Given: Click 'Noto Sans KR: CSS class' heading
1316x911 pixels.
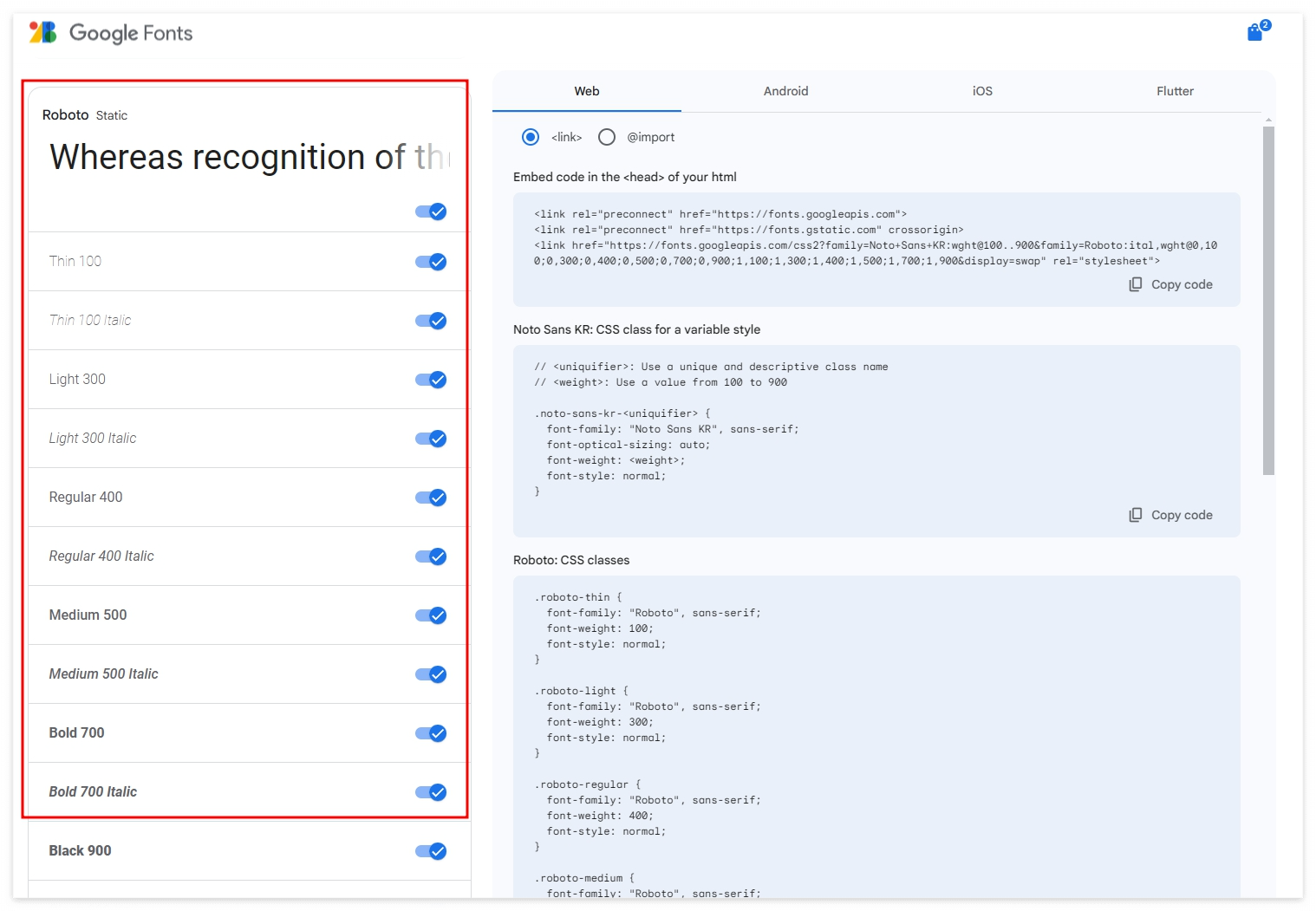Looking at the screenshot, I should pos(636,329).
